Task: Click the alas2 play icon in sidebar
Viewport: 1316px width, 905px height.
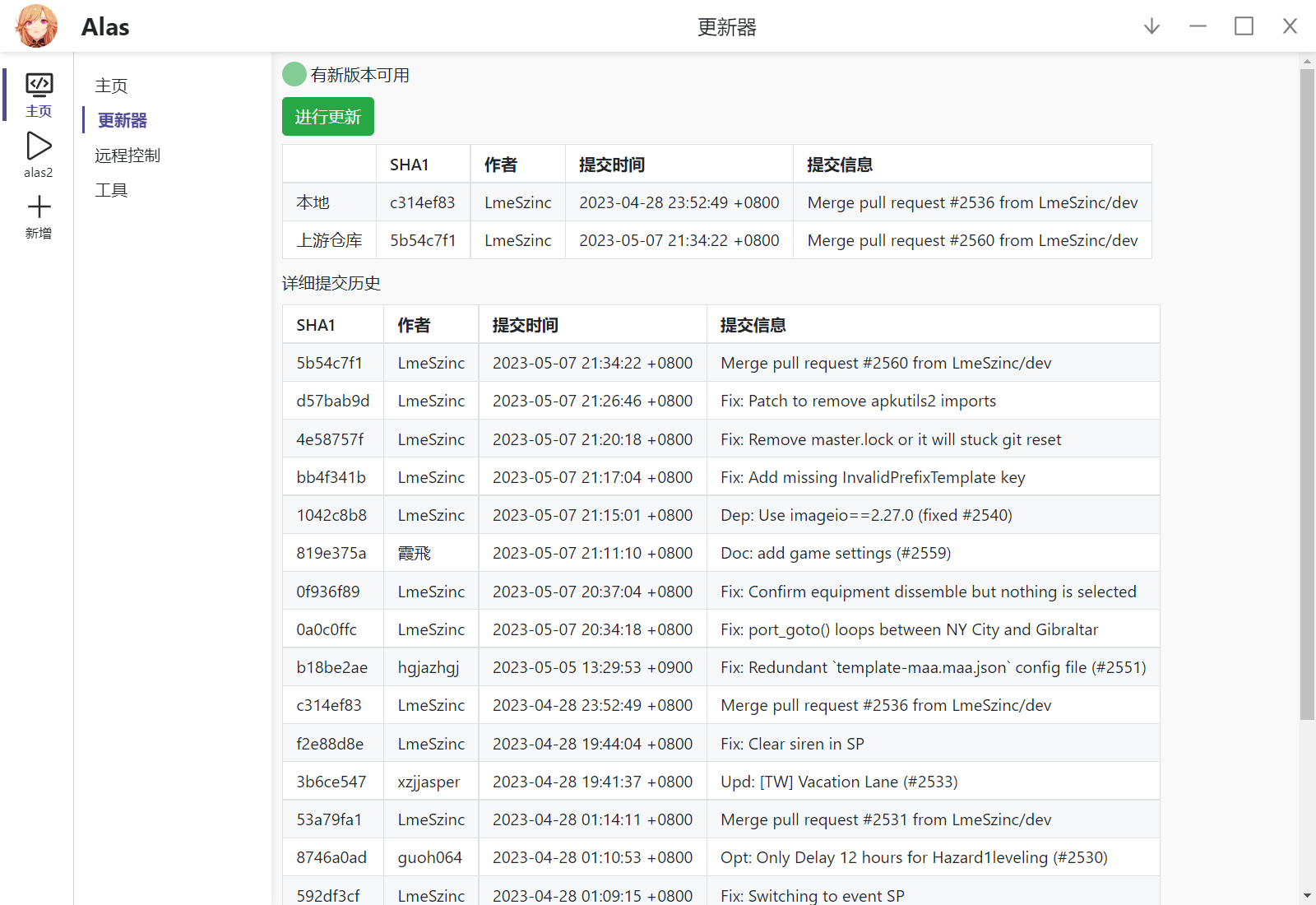Action: (38, 148)
